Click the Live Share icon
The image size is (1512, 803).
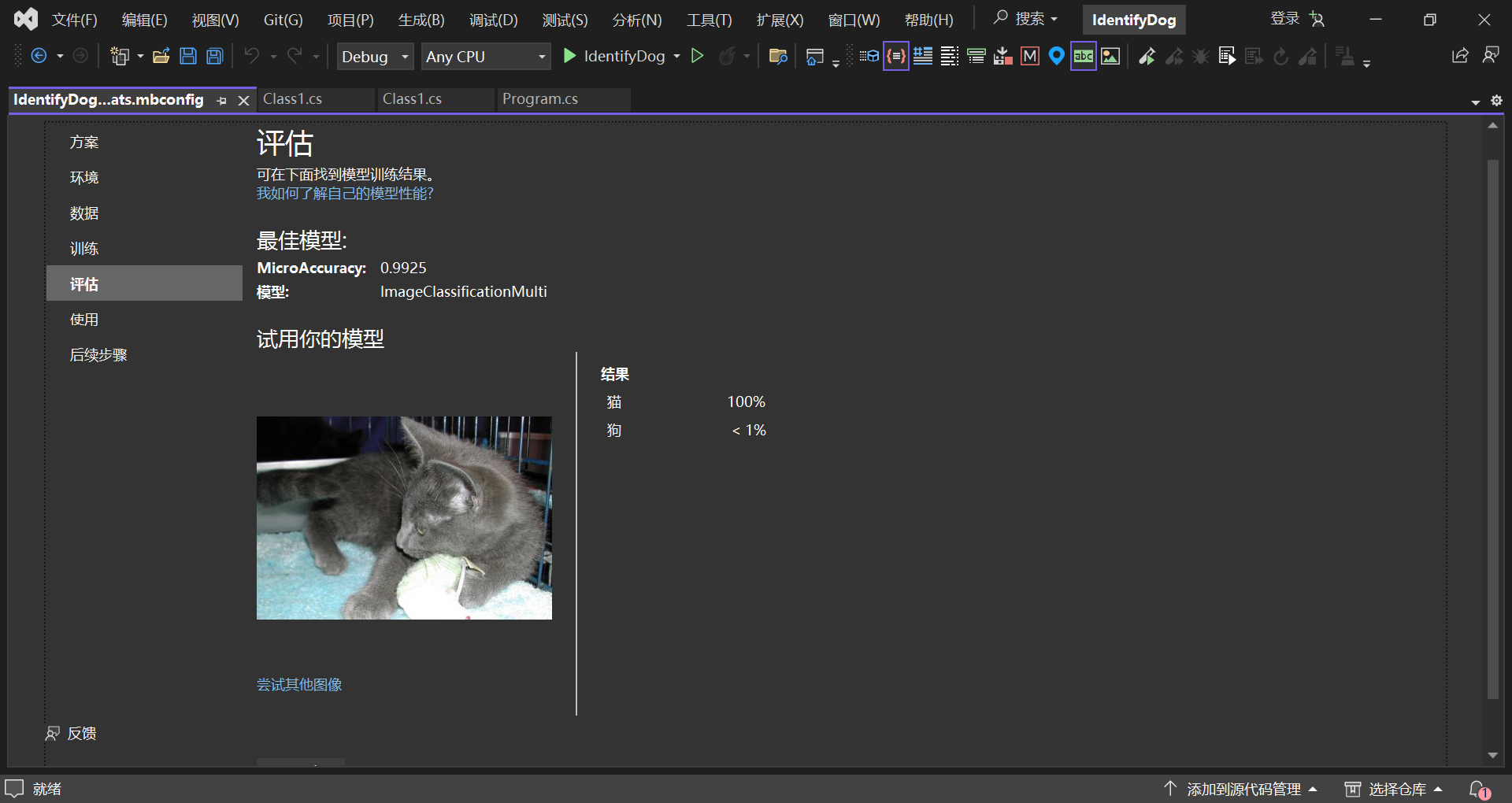tap(1460, 56)
